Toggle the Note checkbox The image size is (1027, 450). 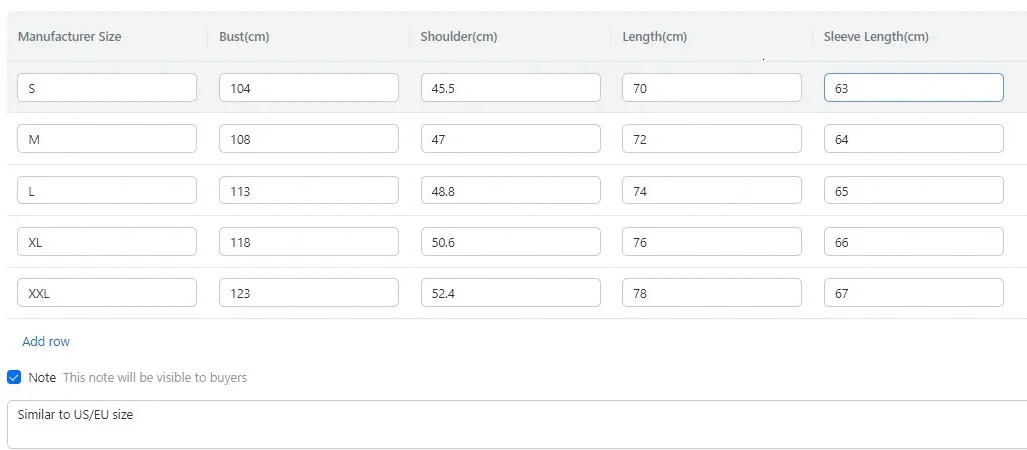click(14, 377)
